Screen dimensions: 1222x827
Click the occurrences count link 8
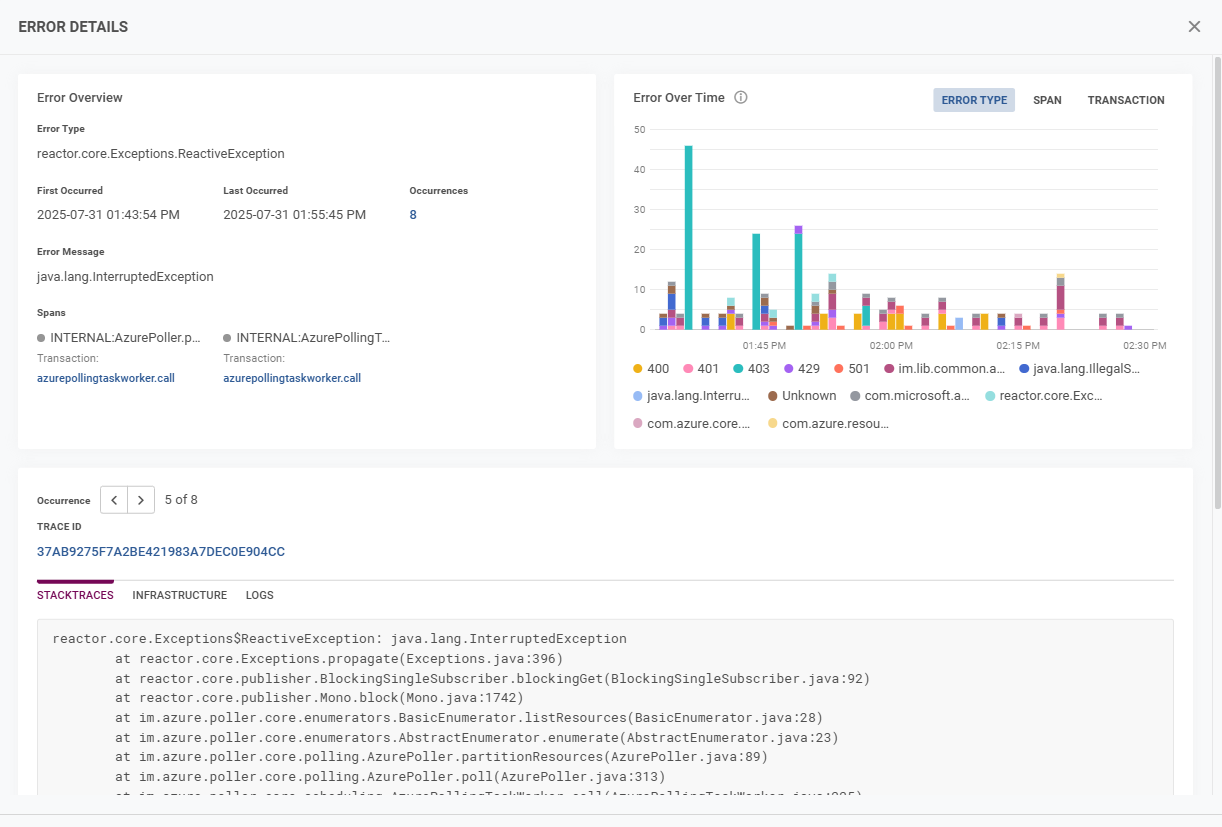pos(413,215)
